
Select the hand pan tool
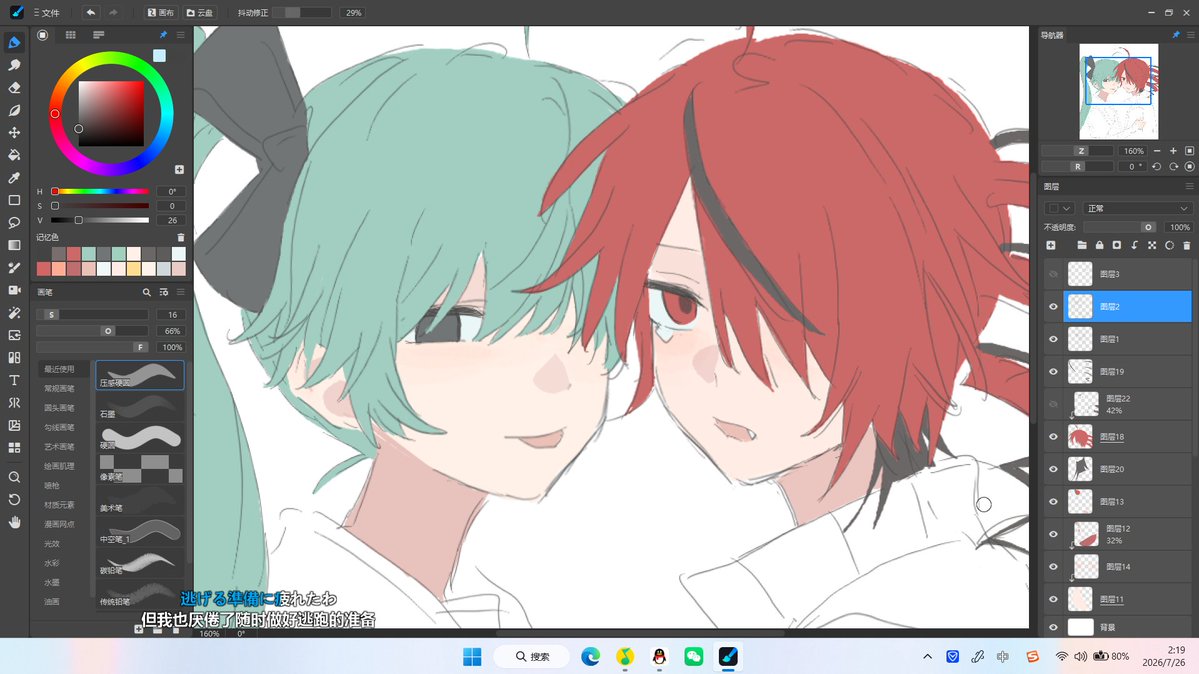14,523
